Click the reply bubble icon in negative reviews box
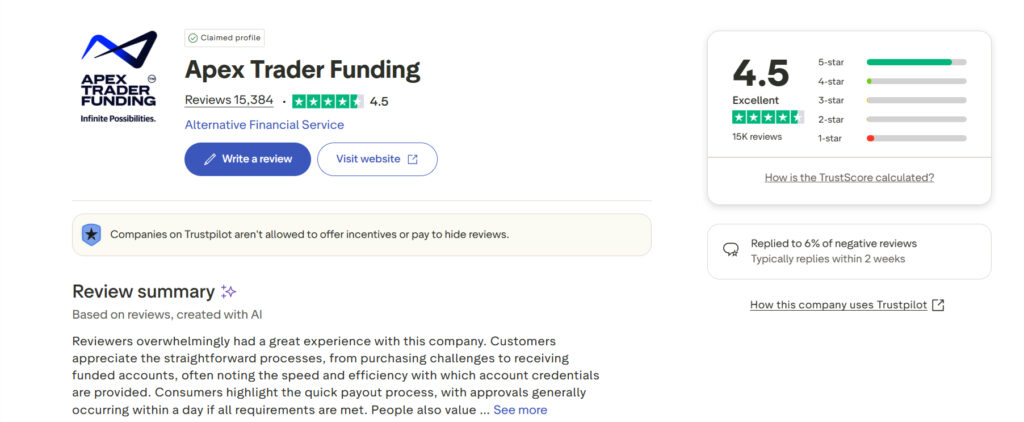Viewport: 1024px width, 422px height. coord(731,250)
